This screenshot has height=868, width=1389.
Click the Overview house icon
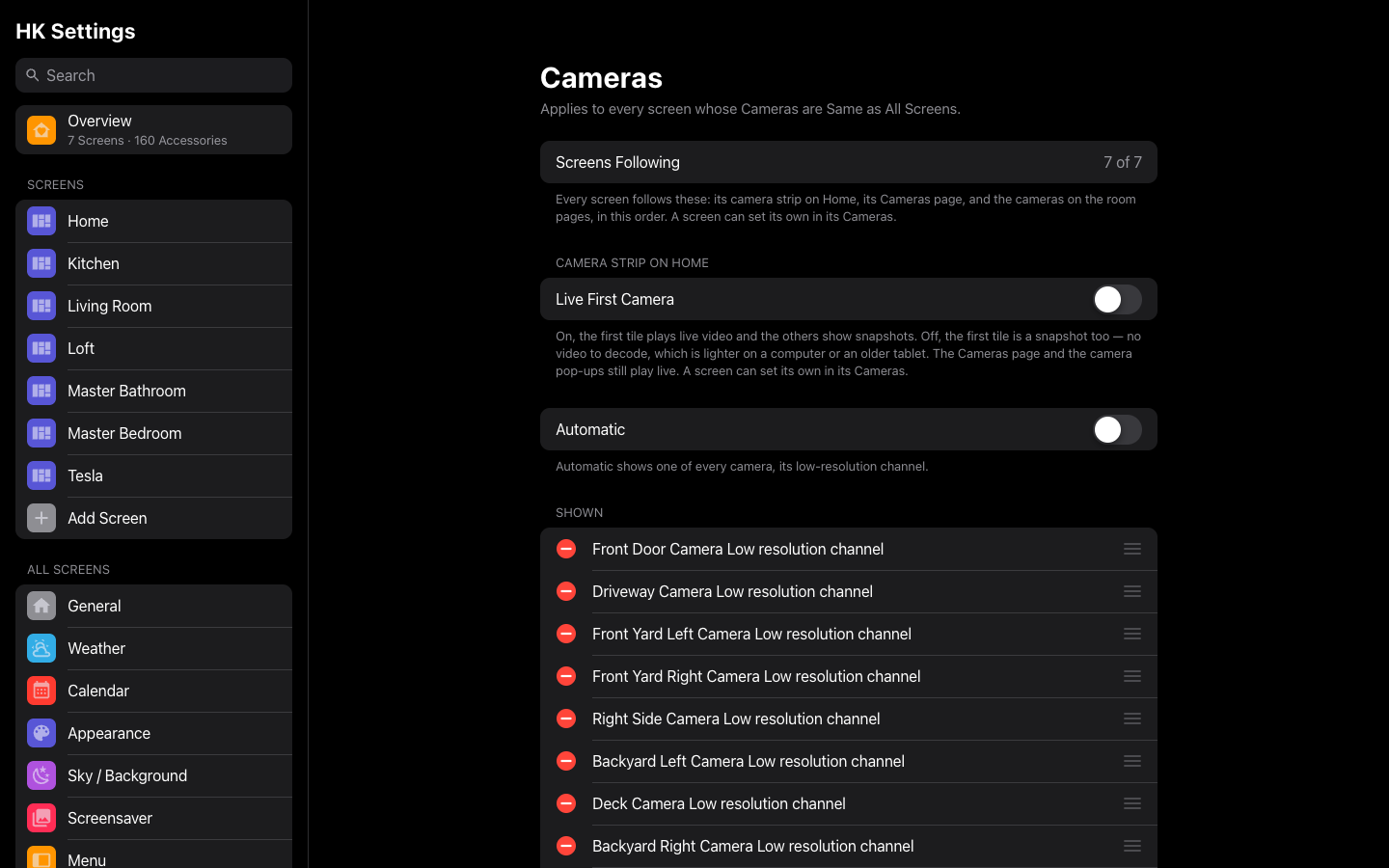tap(41, 130)
